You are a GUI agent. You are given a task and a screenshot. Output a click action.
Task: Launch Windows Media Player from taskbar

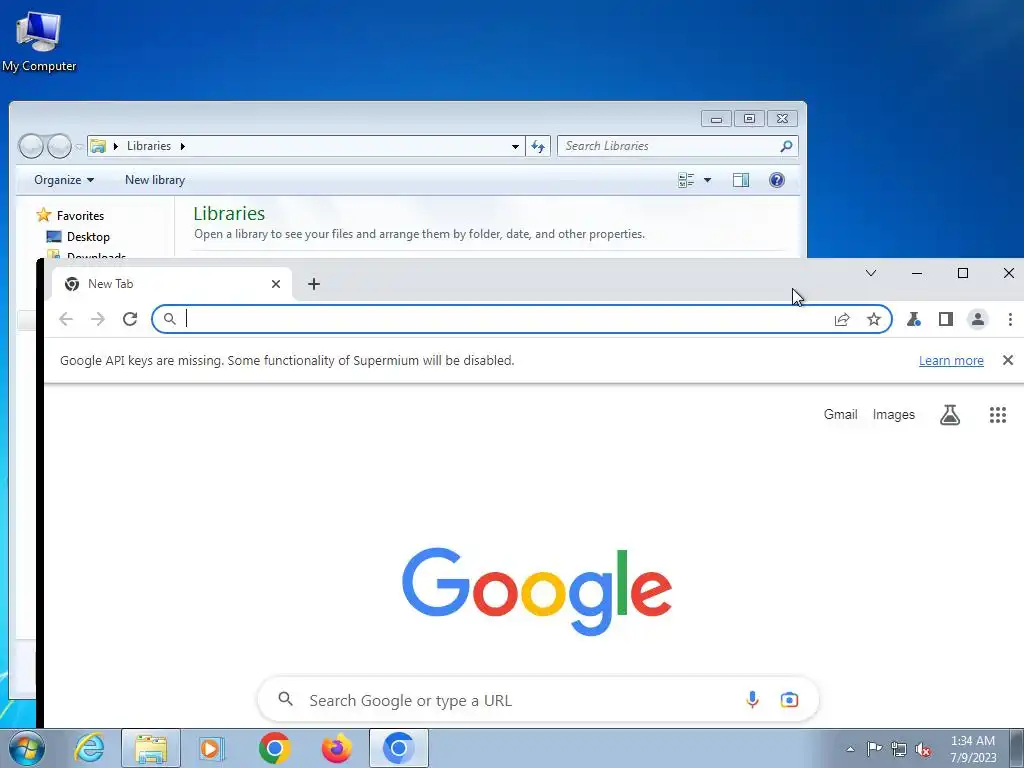point(212,748)
